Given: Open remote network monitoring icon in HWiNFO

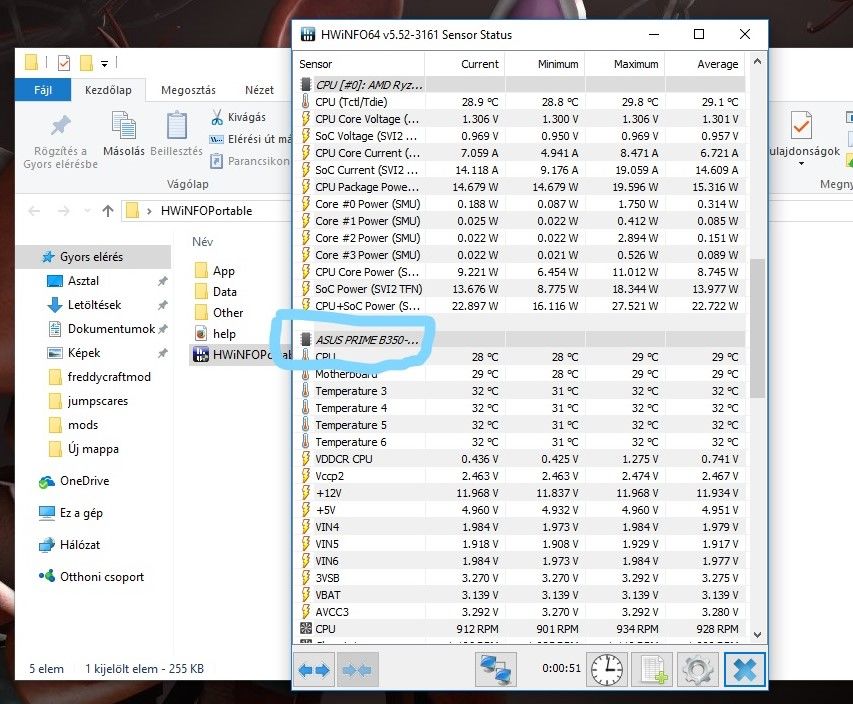Looking at the screenshot, I should [496, 669].
